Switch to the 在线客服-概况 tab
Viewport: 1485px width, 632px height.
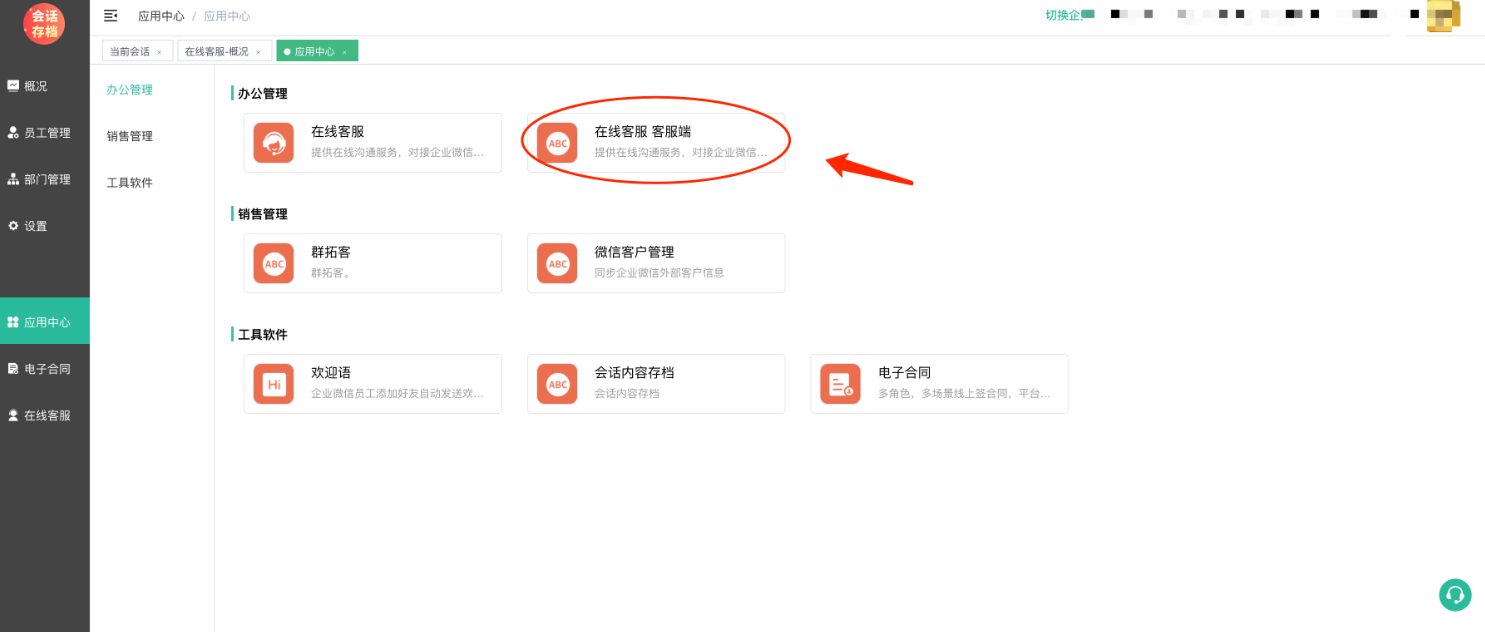216,51
